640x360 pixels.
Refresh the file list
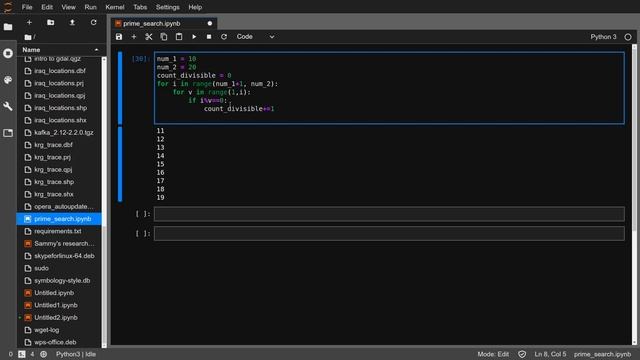[93, 23]
